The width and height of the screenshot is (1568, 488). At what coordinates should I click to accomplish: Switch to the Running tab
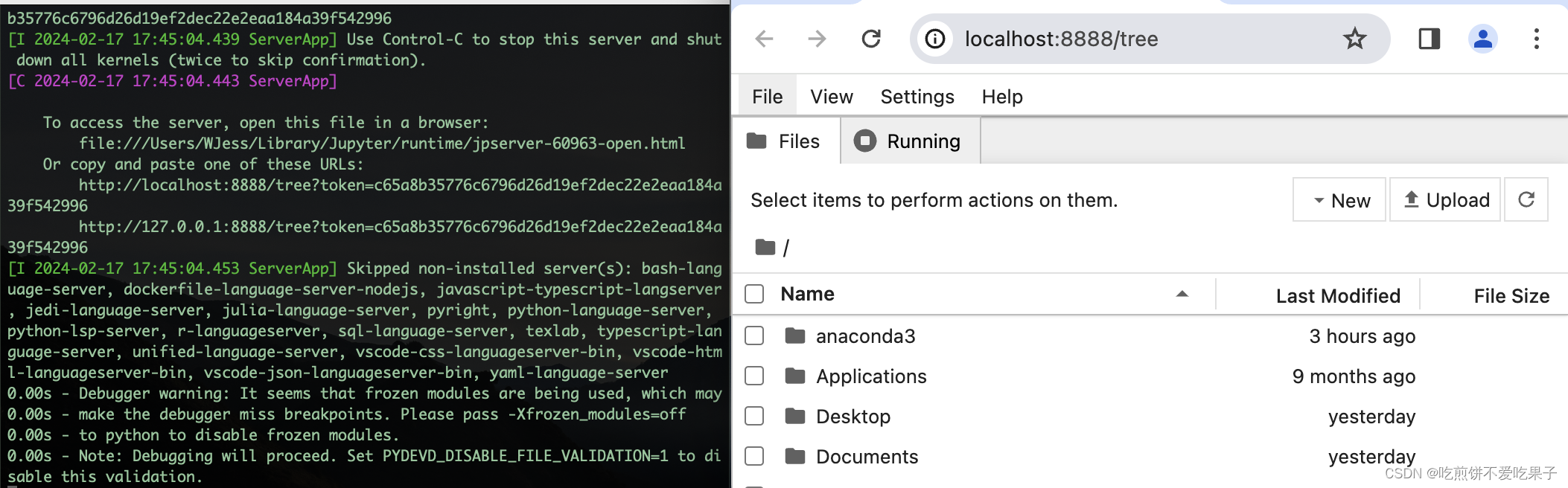(x=909, y=141)
